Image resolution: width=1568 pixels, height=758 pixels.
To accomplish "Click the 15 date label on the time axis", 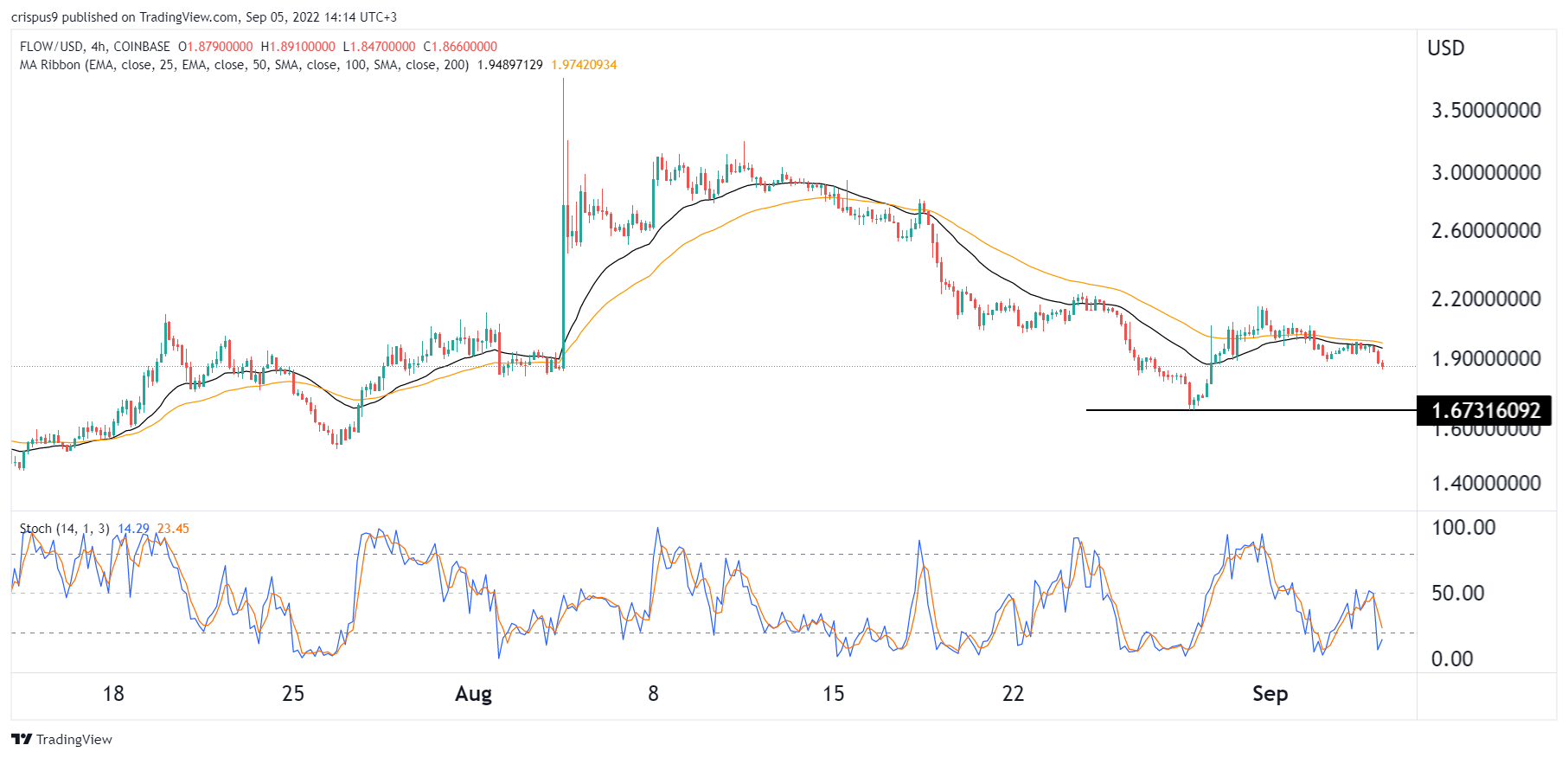I will [833, 694].
